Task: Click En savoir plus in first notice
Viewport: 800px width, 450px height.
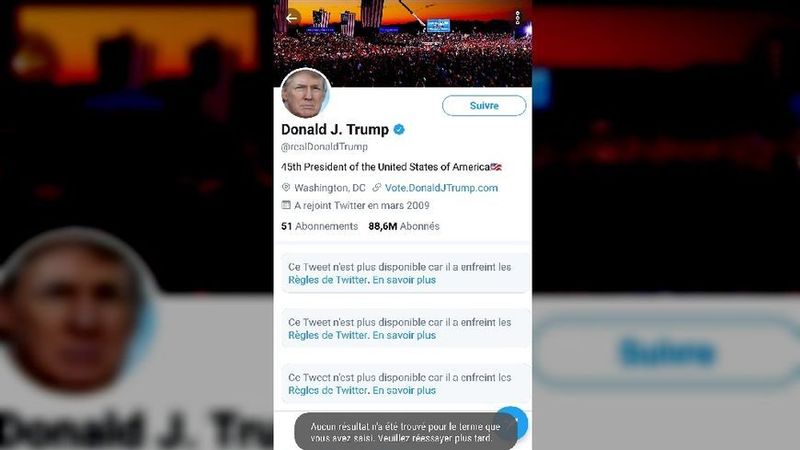Action: [x=404, y=280]
